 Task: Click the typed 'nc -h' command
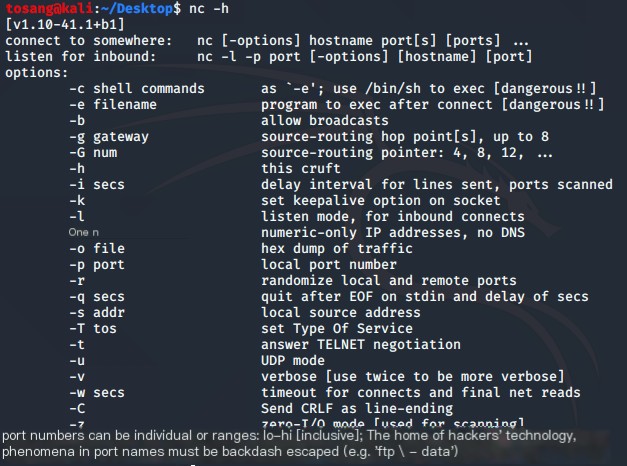(x=209, y=8)
